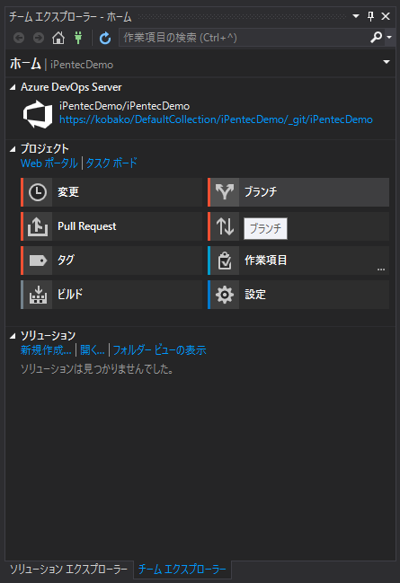Viewport: 400px width, 583px height.
Task: Open the ホーム page dropdown arrow
Action: click(387, 62)
